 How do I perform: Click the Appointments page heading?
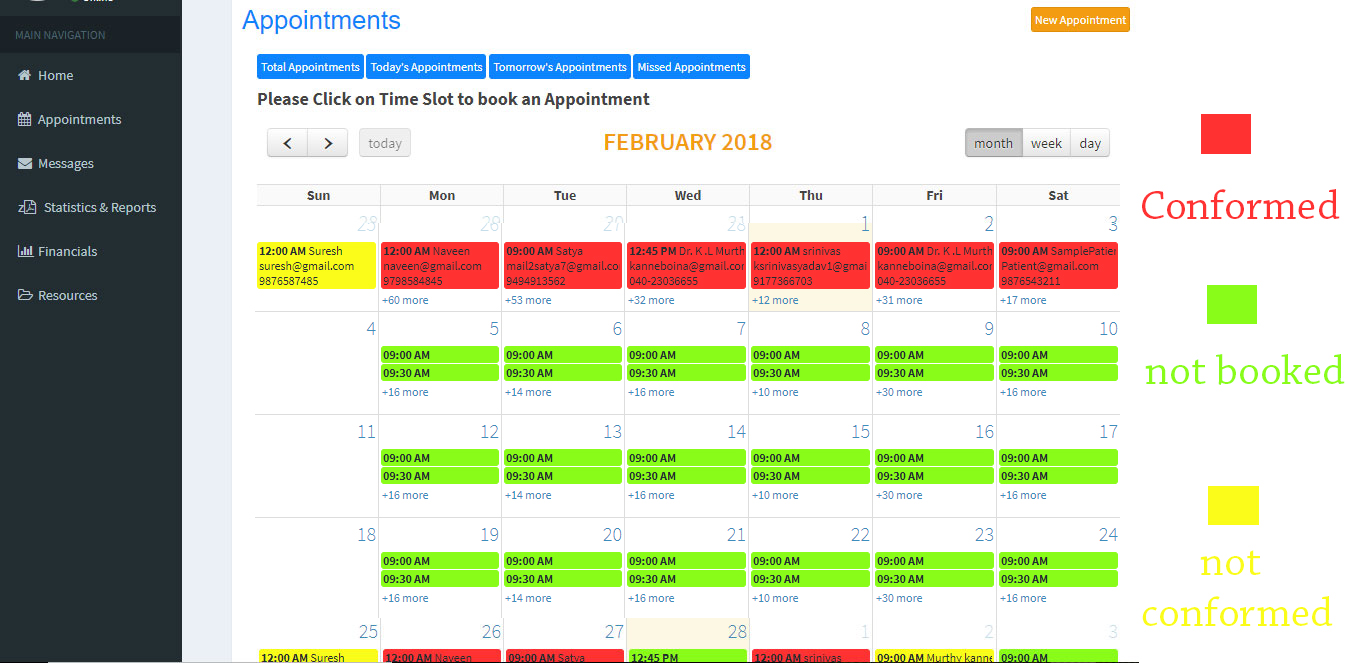(x=321, y=20)
